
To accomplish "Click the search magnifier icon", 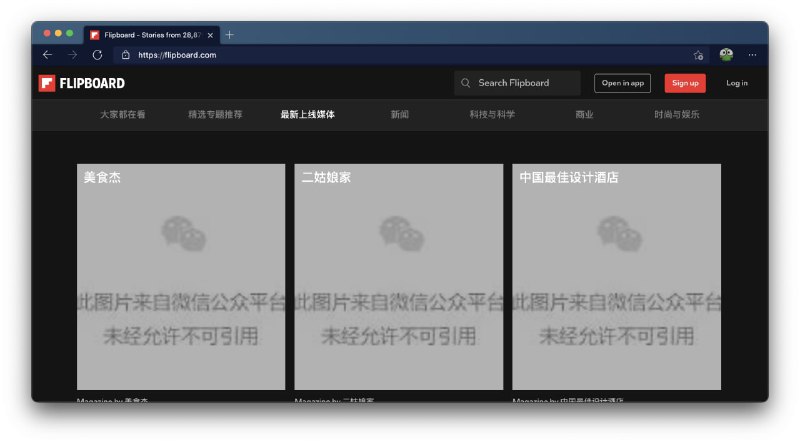I will pos(465,83).
